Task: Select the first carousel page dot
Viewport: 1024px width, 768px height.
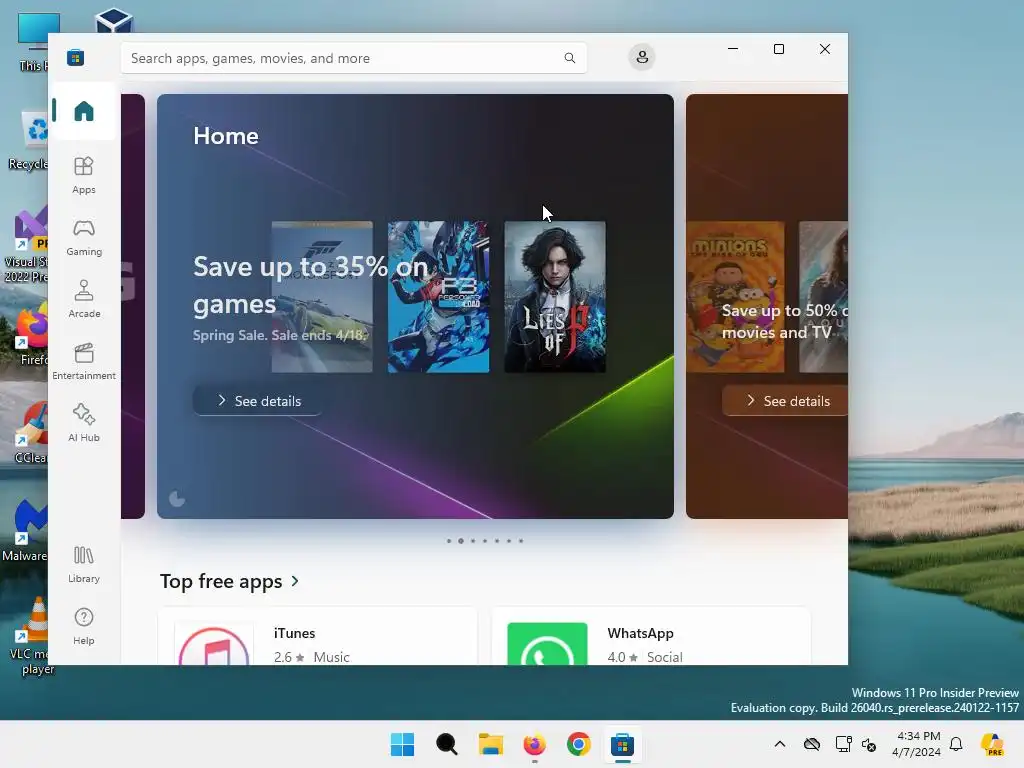Action: 449,541
